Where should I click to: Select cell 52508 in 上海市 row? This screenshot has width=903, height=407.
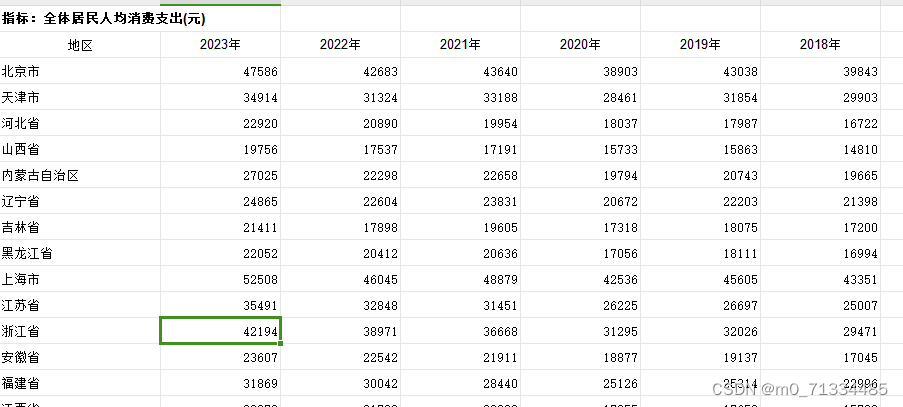click(221, 279)
